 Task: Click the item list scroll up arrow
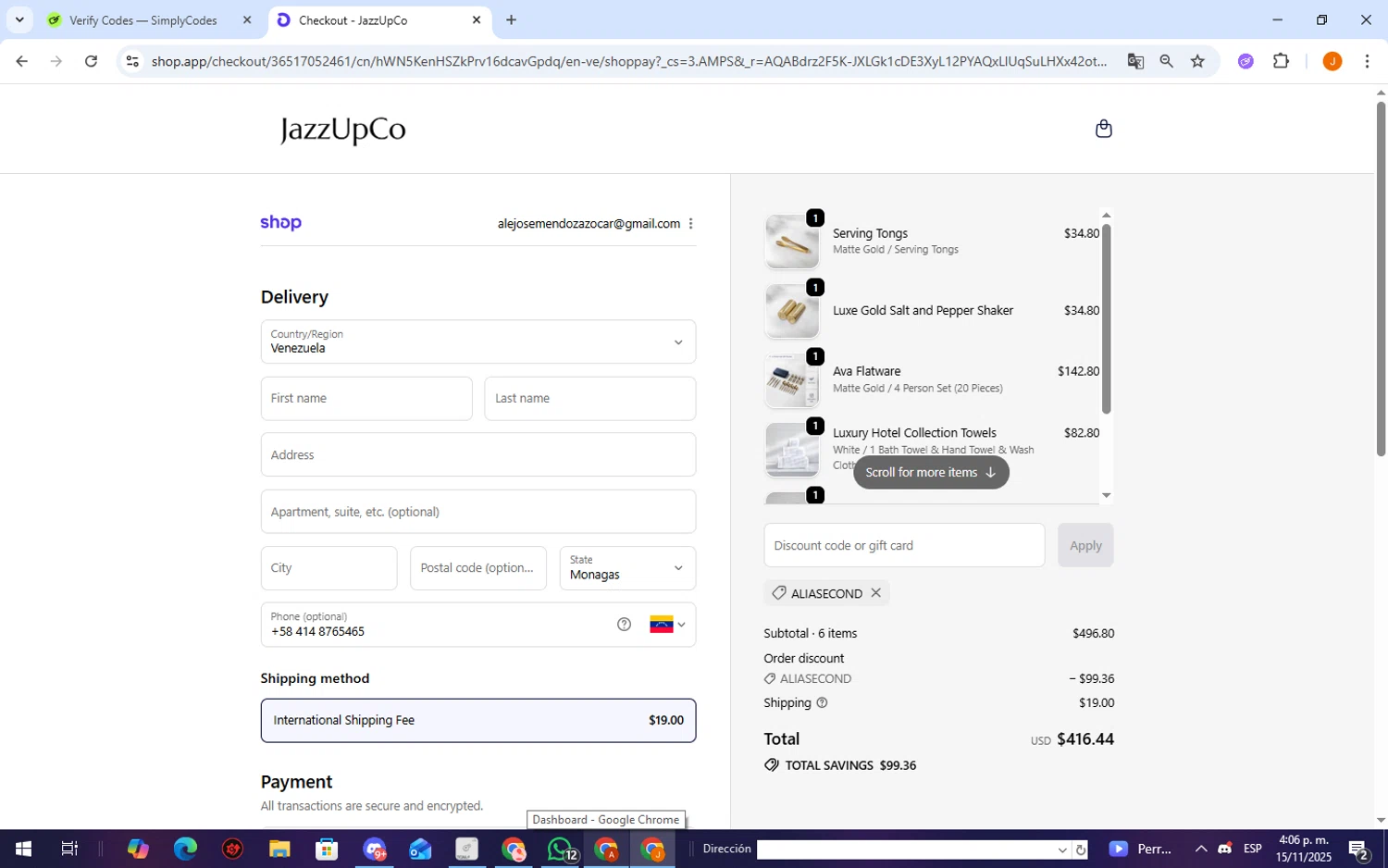[x=1106, y=216]
